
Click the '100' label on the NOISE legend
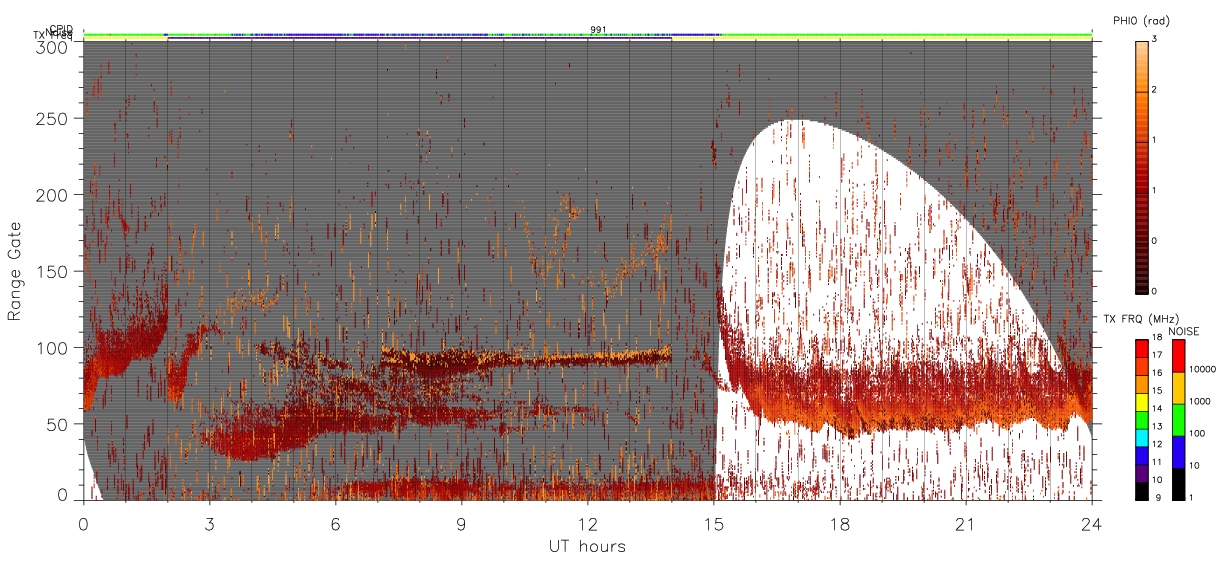[x=1198, y=433]
